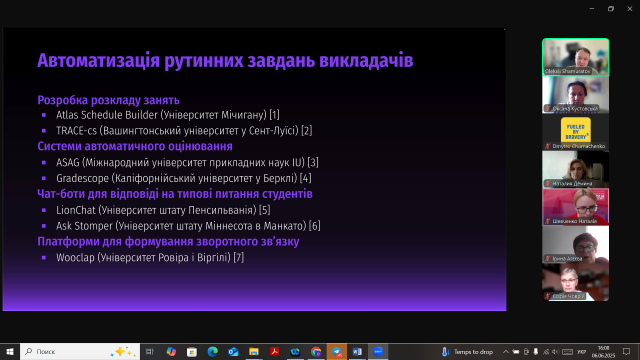The width and height of the screenshot is (640, 360).
Task: Switch to Telegram in taskbar
Action: (337, 351)
